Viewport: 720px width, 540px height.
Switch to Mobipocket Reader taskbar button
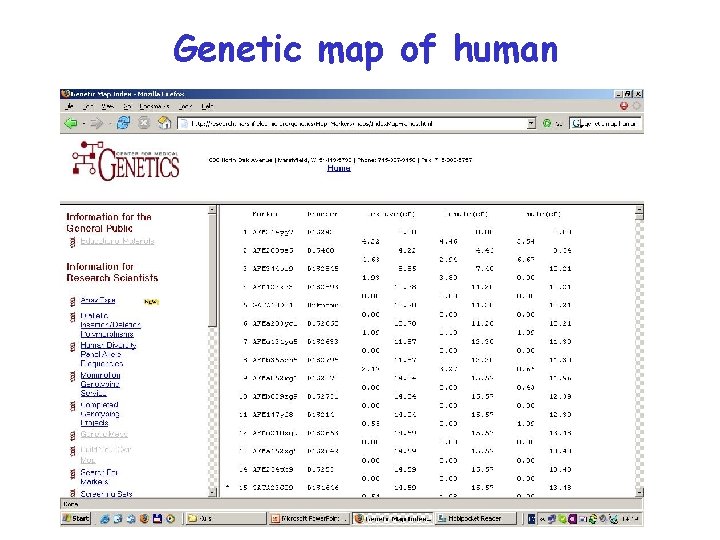[475, 518]
